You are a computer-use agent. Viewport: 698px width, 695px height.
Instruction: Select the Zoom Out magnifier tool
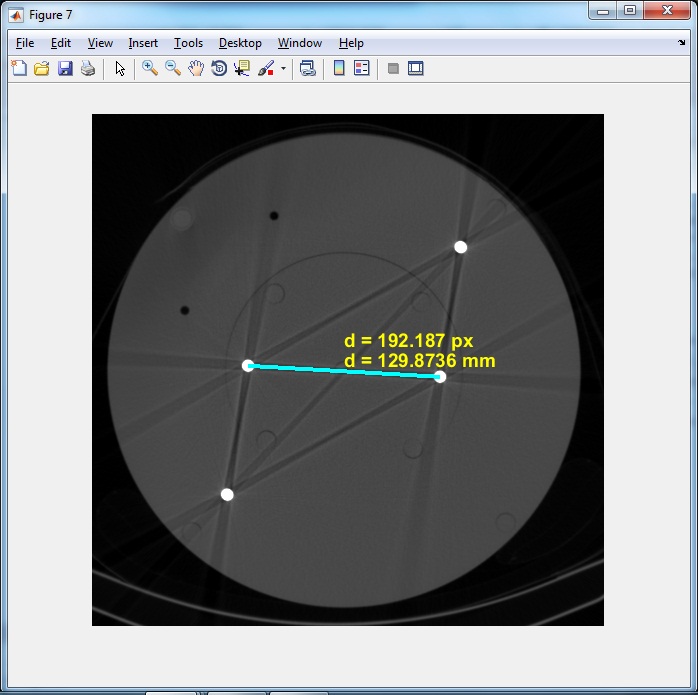[173, 69]
